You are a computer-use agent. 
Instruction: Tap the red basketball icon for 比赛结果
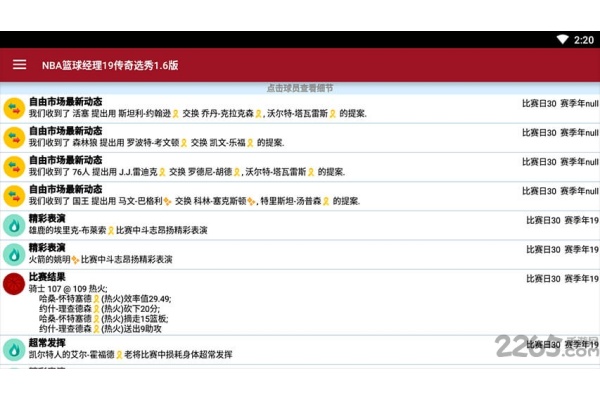(x=14, y=284)
